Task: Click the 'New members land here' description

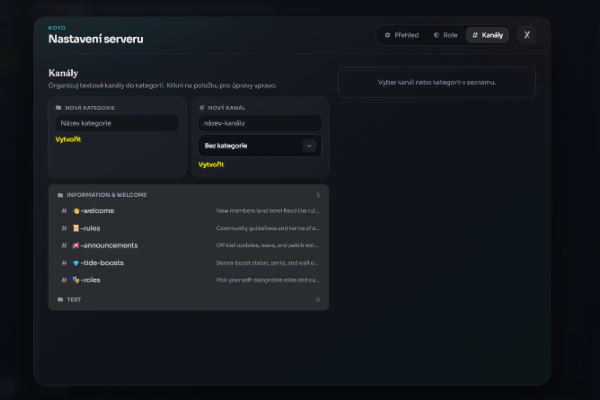Action: click(267, 211)
